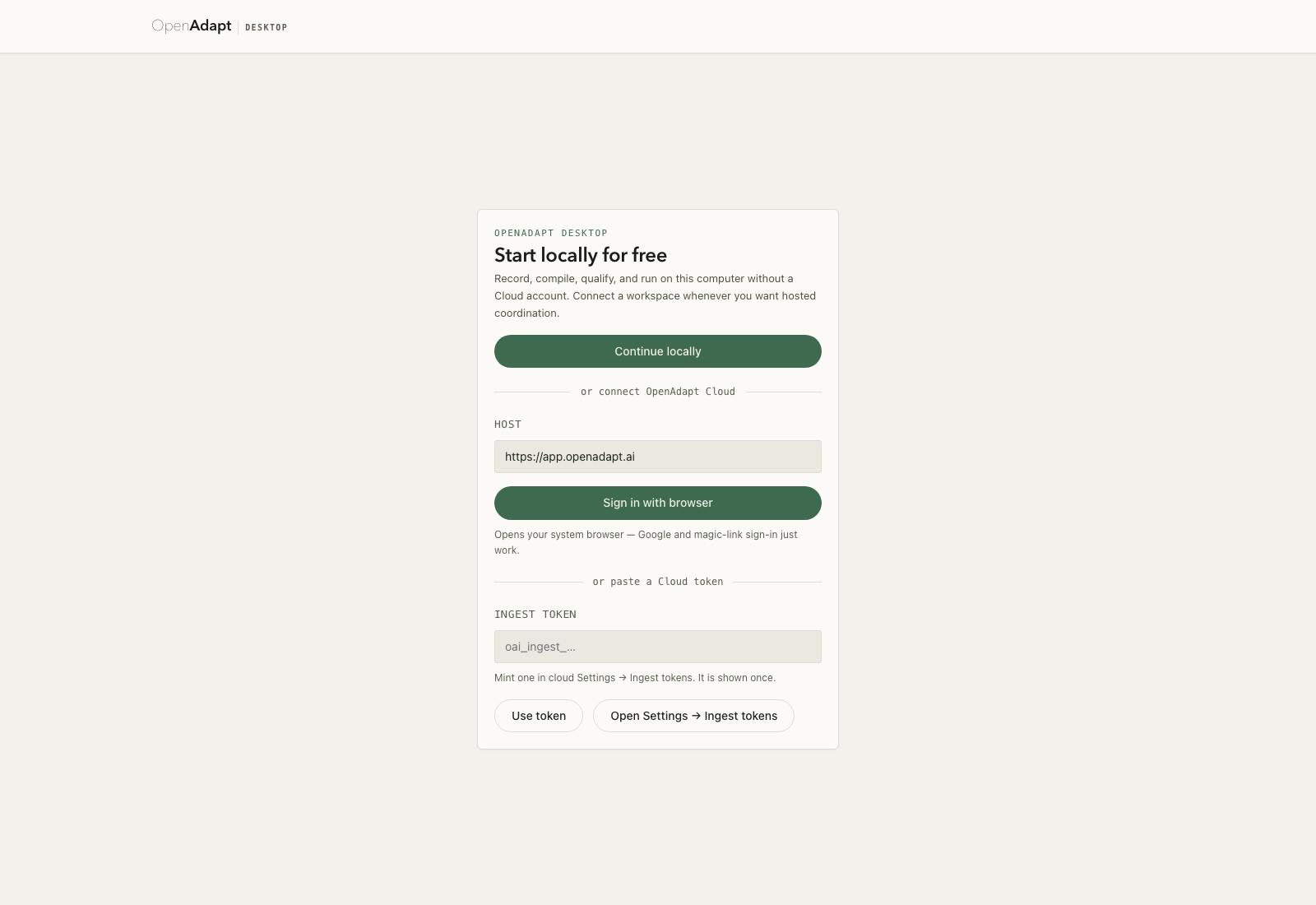Click the Continue locally button
The width and height of the screenshot is (1316, 905).
pyautogui.click(x=658, y=351)
